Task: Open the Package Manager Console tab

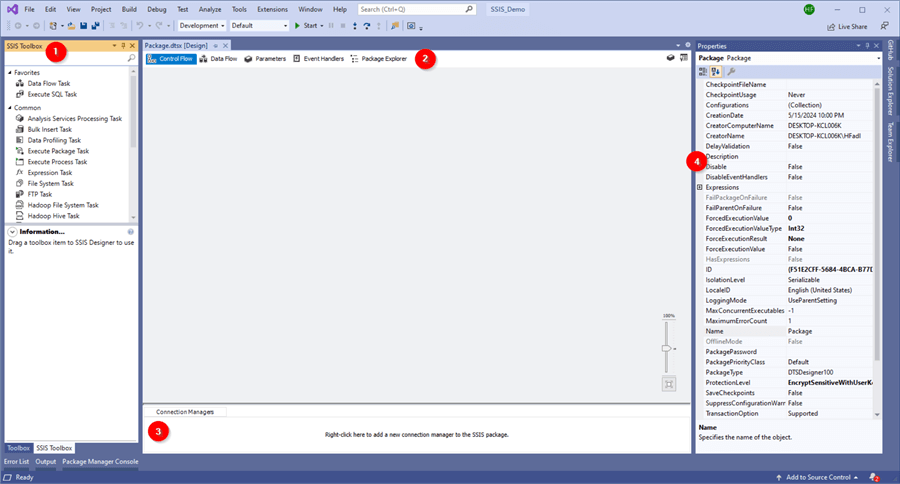Action: [100, 462]
